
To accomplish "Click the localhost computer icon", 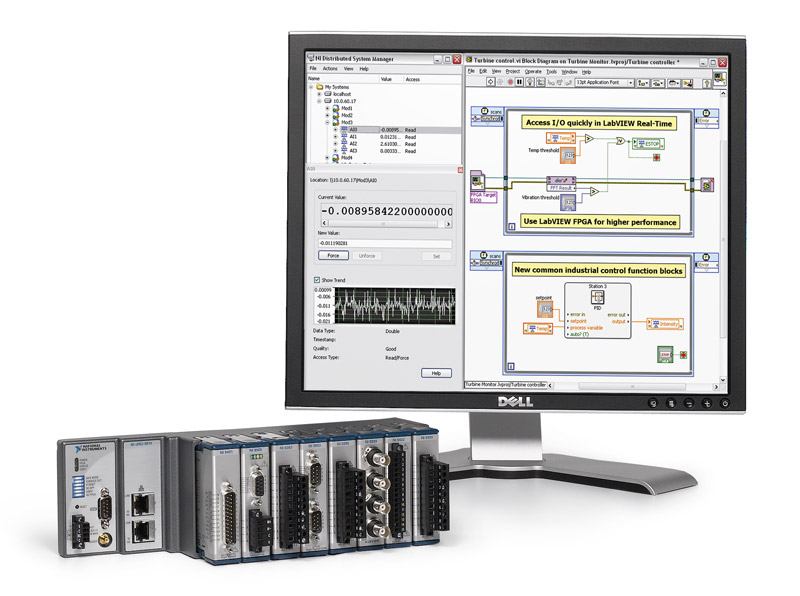I will [x=328, y=94].
